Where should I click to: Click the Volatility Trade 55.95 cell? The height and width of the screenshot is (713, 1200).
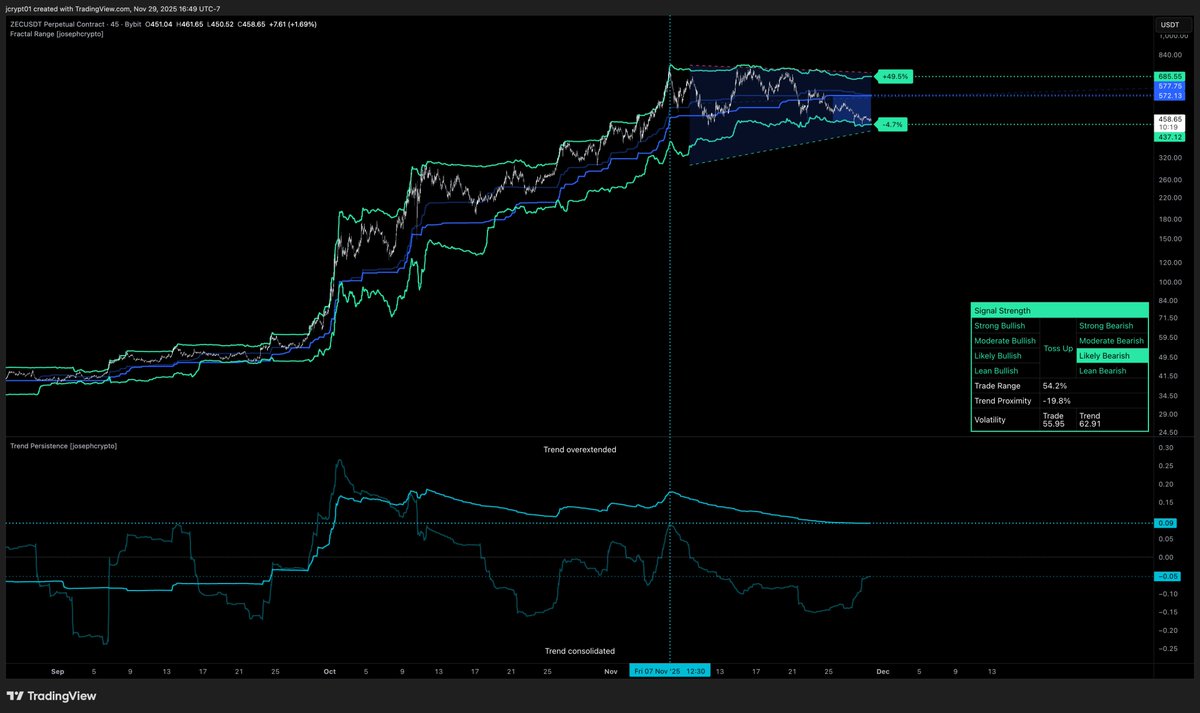click(x=1058, y=420)
